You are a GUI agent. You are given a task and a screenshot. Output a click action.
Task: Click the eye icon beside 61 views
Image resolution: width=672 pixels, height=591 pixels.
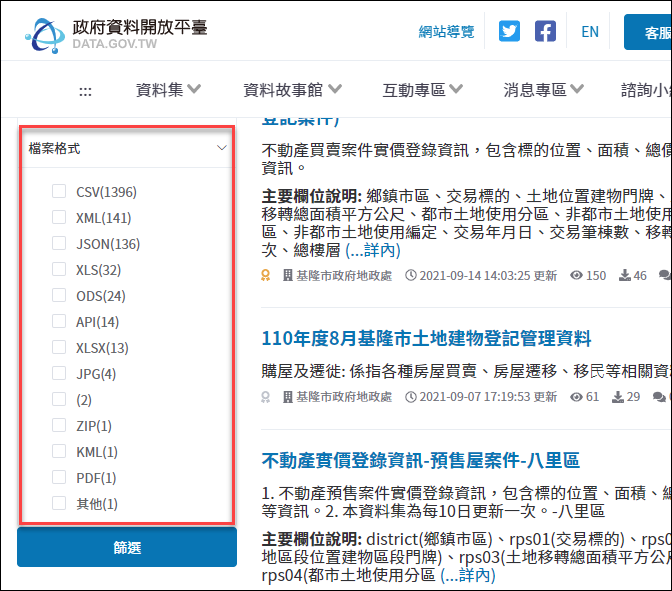click(x=576, y=397)
